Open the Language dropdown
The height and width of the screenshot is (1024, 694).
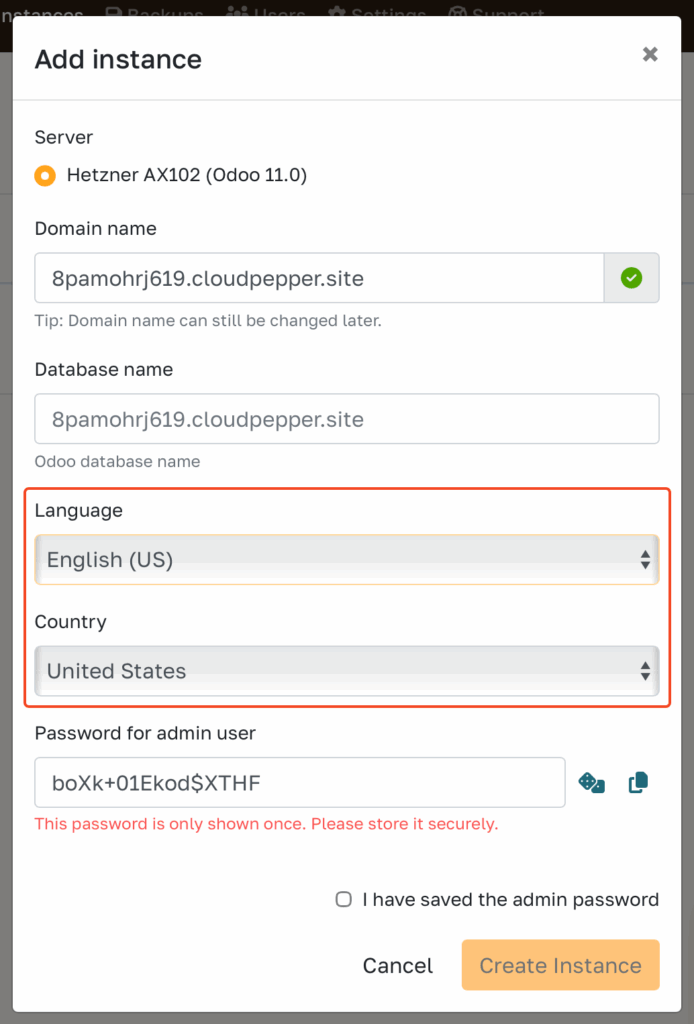click(x=347, y=559)
